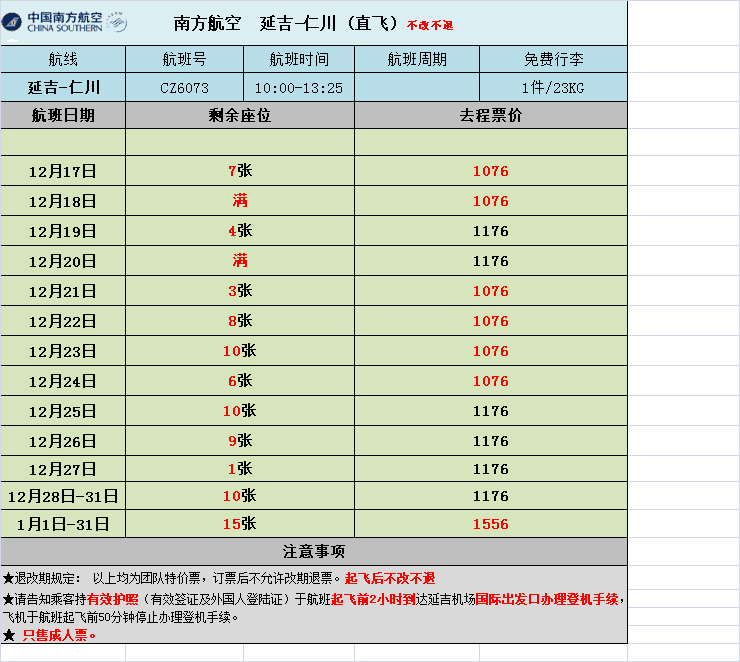Viewport: 740px width, 662px height.
Task: Click the 飞机于航班起飞前50分钟 notice line
Action: click(x=121, y=617)
